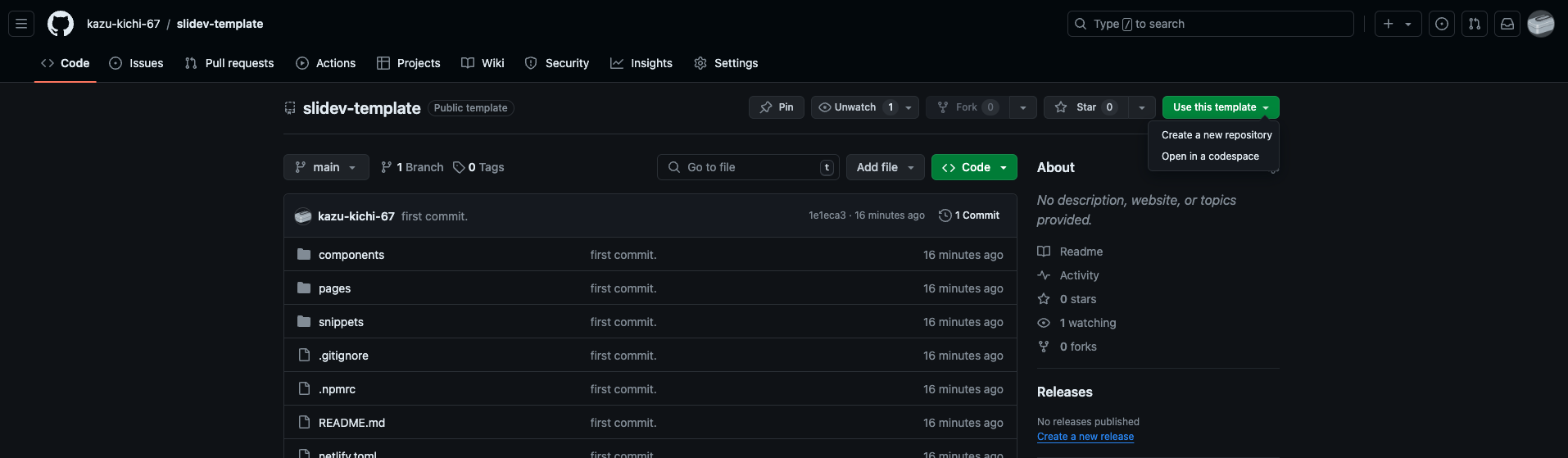This screenshot has width=1568, height=458.
Task: Click the components folder icon
Action: 304,254
